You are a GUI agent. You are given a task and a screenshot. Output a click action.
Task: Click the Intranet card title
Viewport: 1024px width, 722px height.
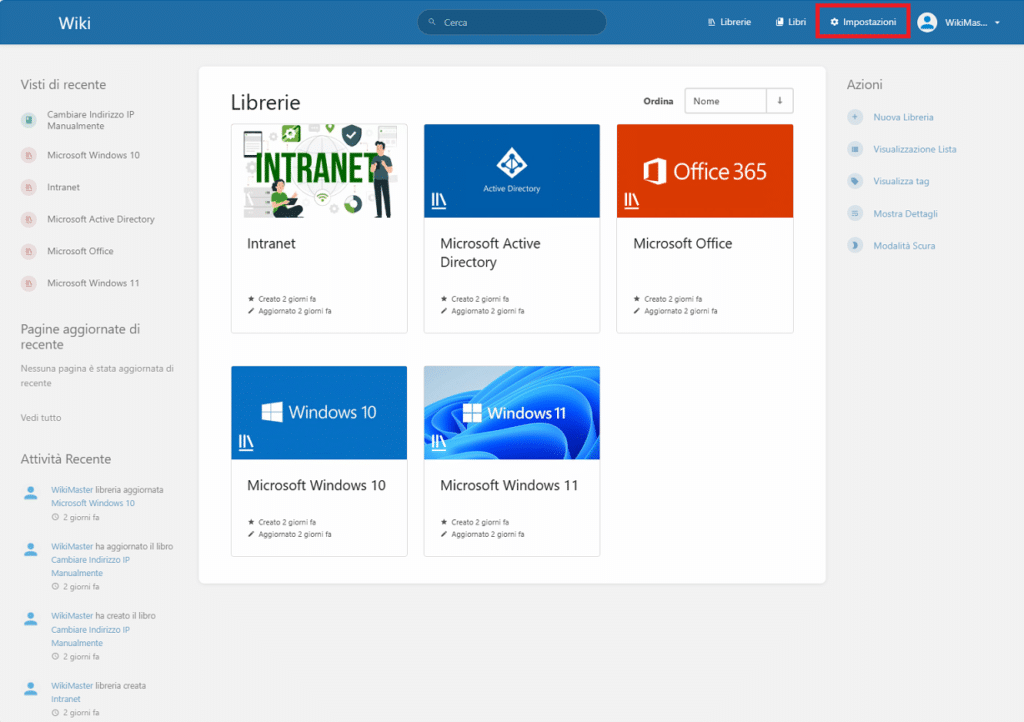[271, 243]
